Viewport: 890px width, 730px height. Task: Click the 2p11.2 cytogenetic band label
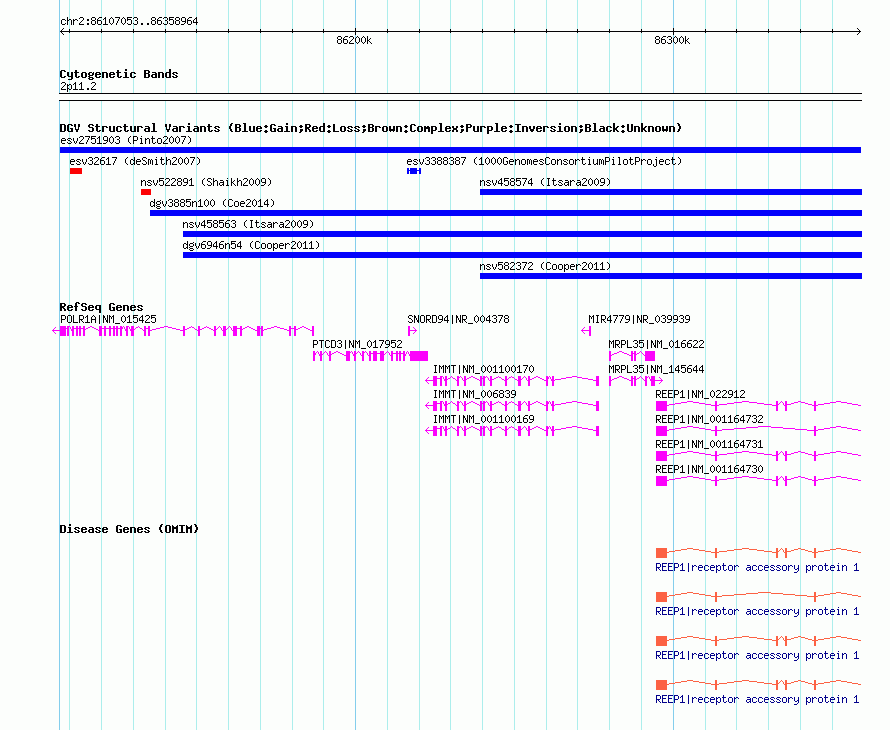click(x=78, y=86)
